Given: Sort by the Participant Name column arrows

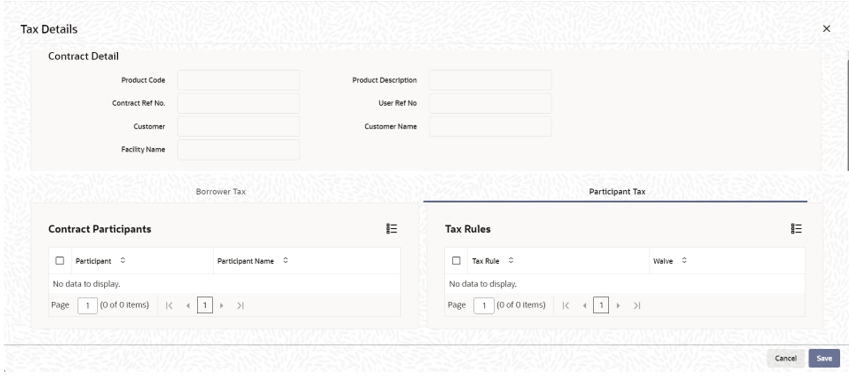Looking at the screenshot, I should pyautogui.click(x=285, y=261).
